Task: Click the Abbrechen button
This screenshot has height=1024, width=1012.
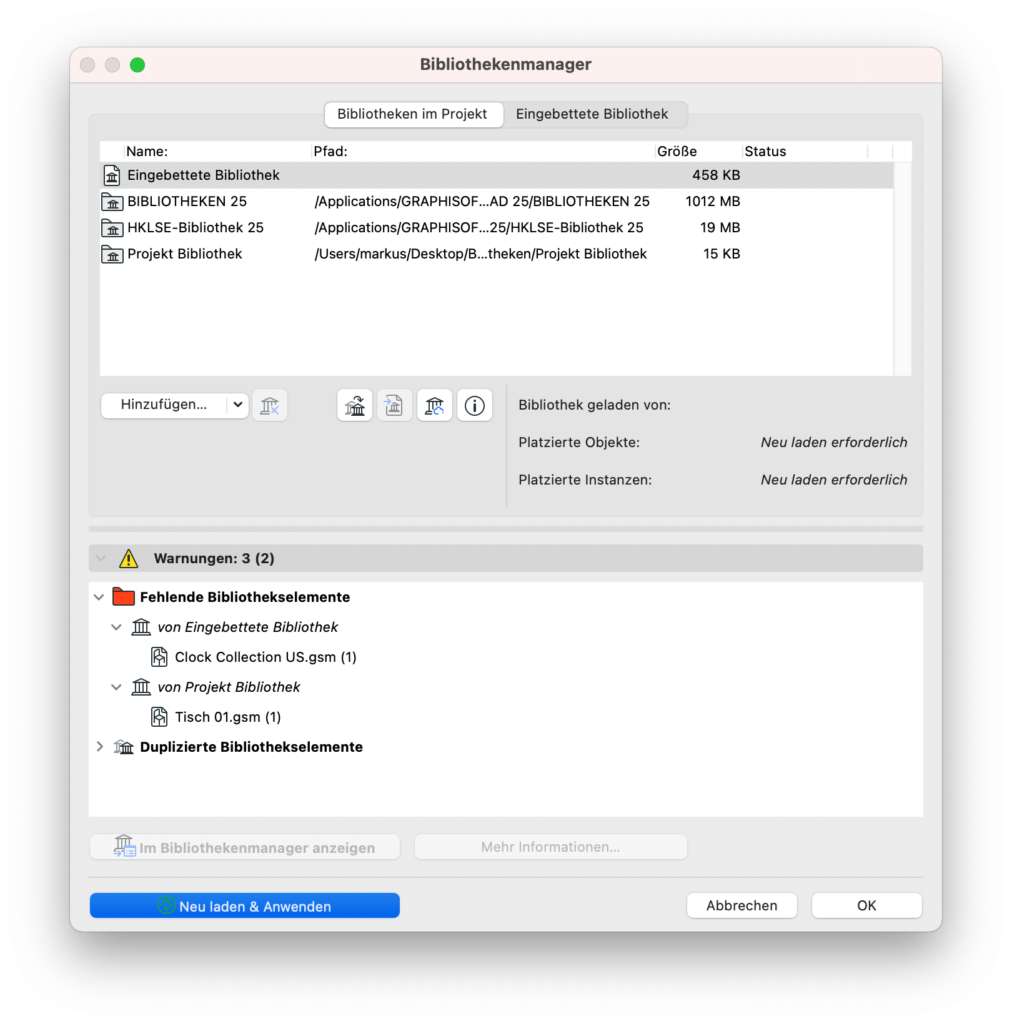Action: point(741,905)
